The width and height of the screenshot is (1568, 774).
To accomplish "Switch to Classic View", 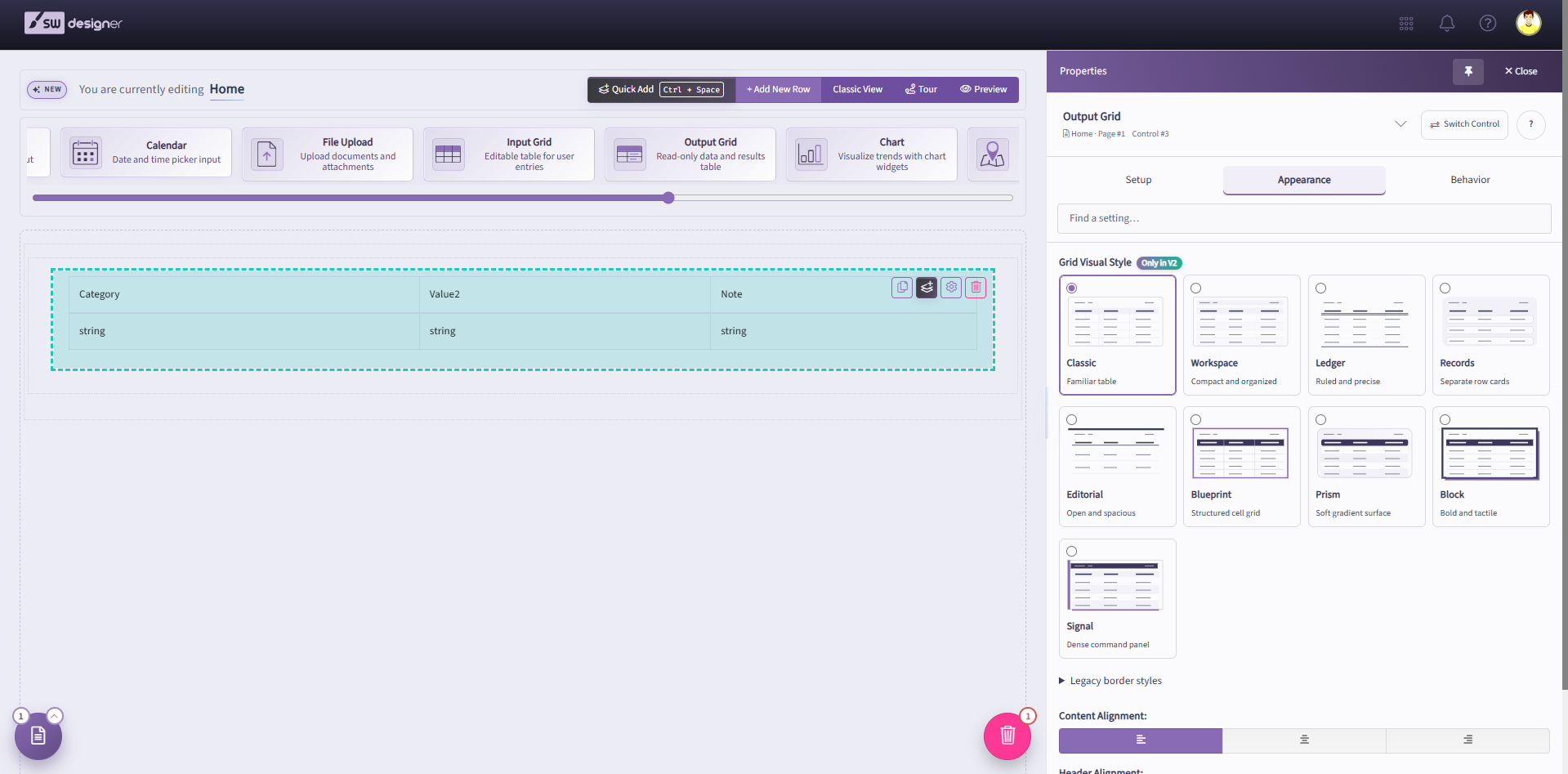I will pos(857,90).
